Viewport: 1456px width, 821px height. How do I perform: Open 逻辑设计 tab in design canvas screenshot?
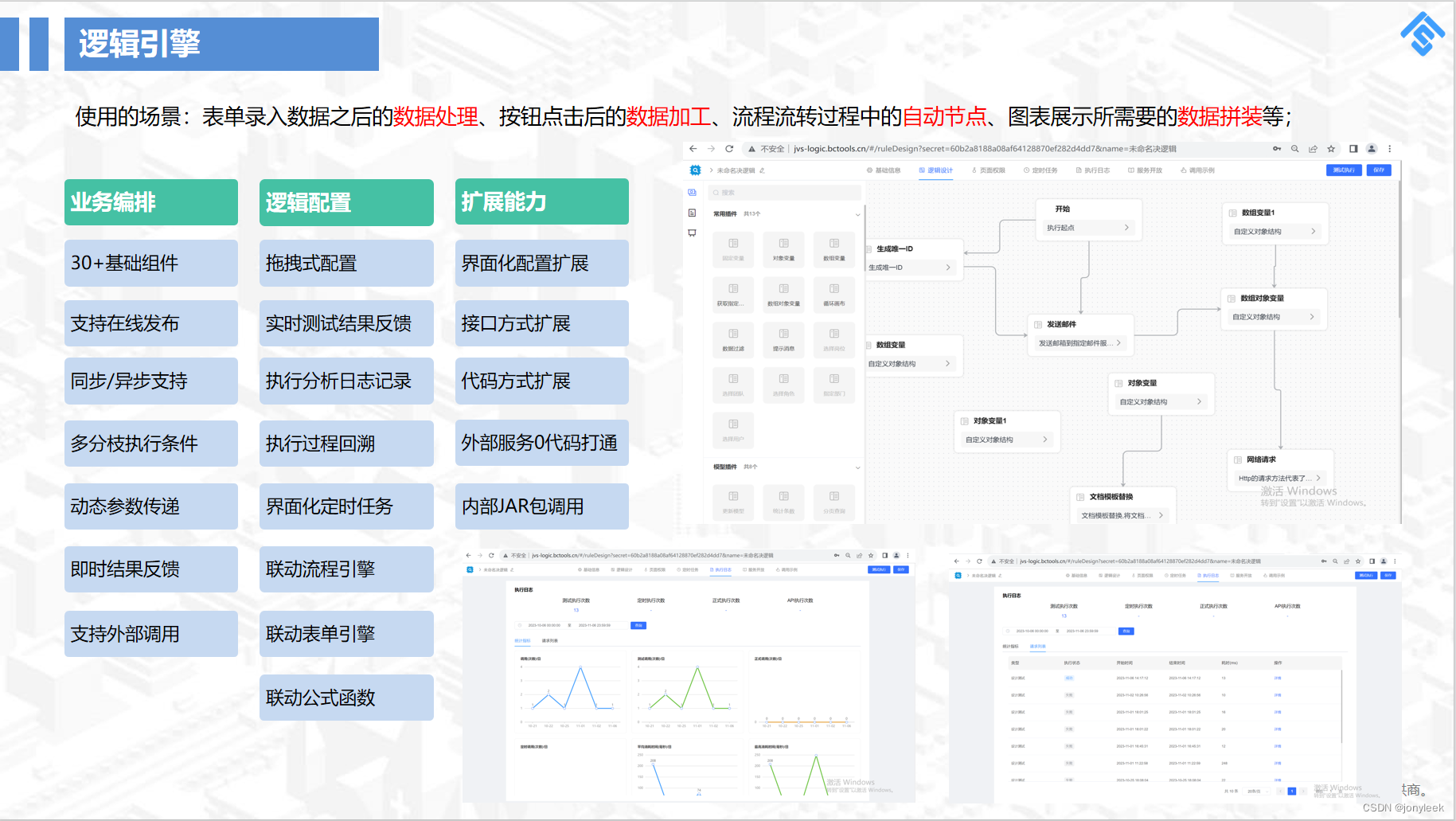pyautogui.click(x=935, y=170)
